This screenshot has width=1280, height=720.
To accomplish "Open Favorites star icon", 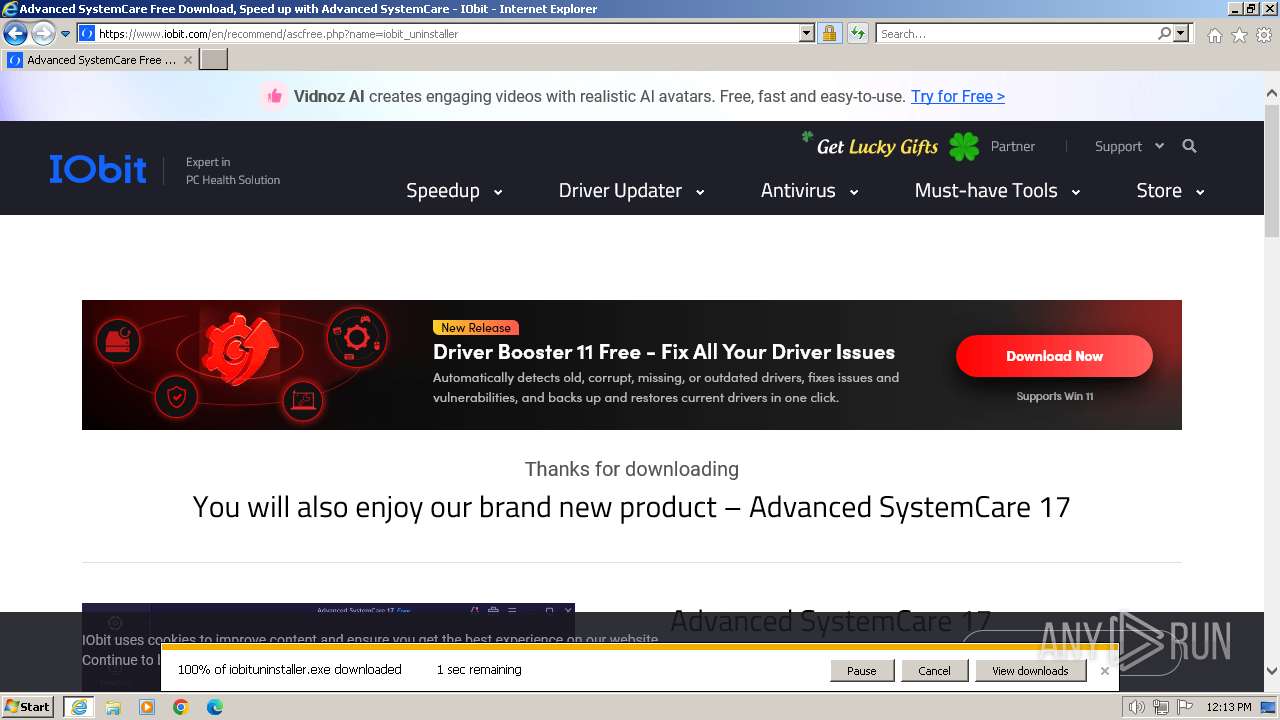I will 1239,35.
